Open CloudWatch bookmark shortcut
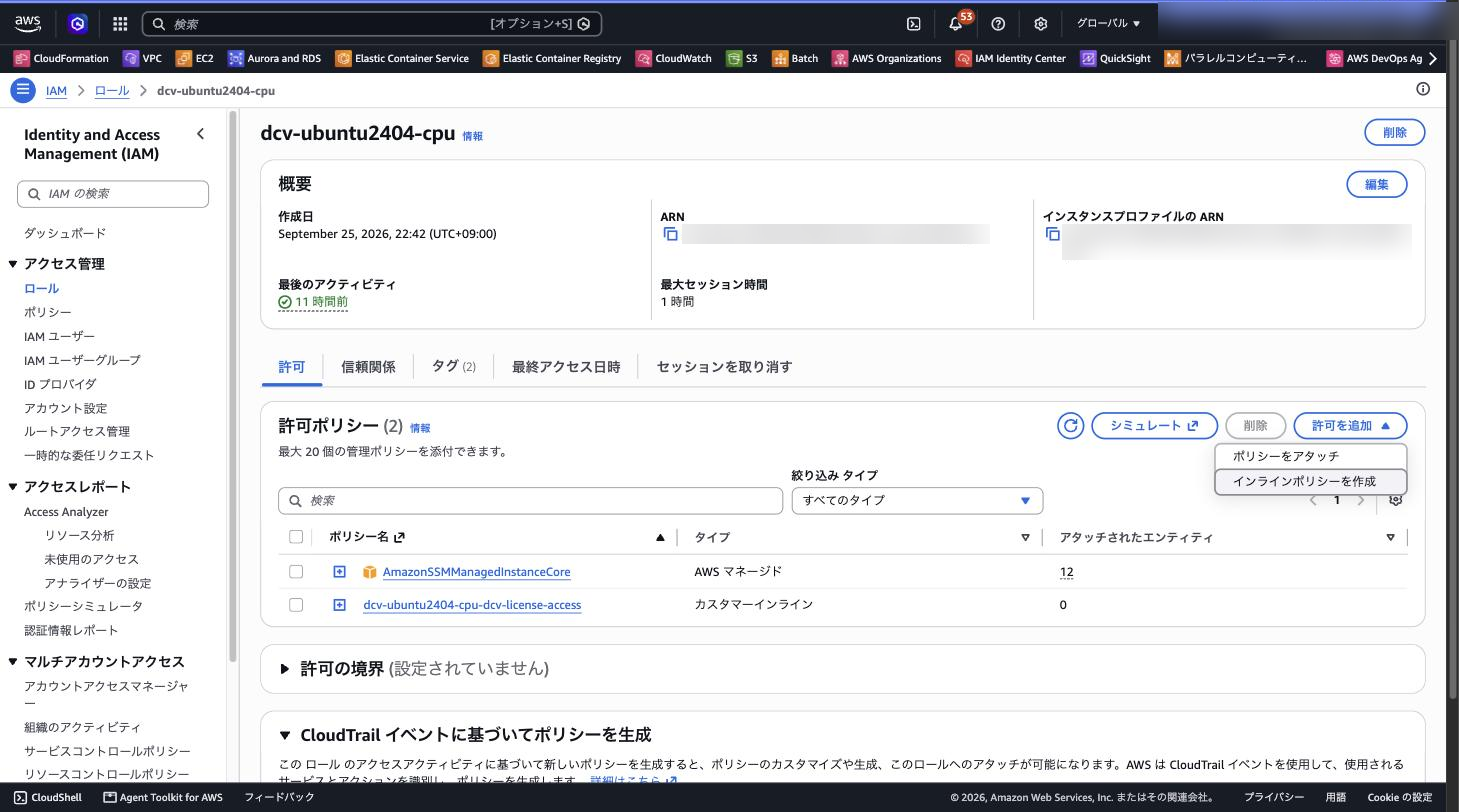Viewport: 1459px width, 812px height. point(674,58)
